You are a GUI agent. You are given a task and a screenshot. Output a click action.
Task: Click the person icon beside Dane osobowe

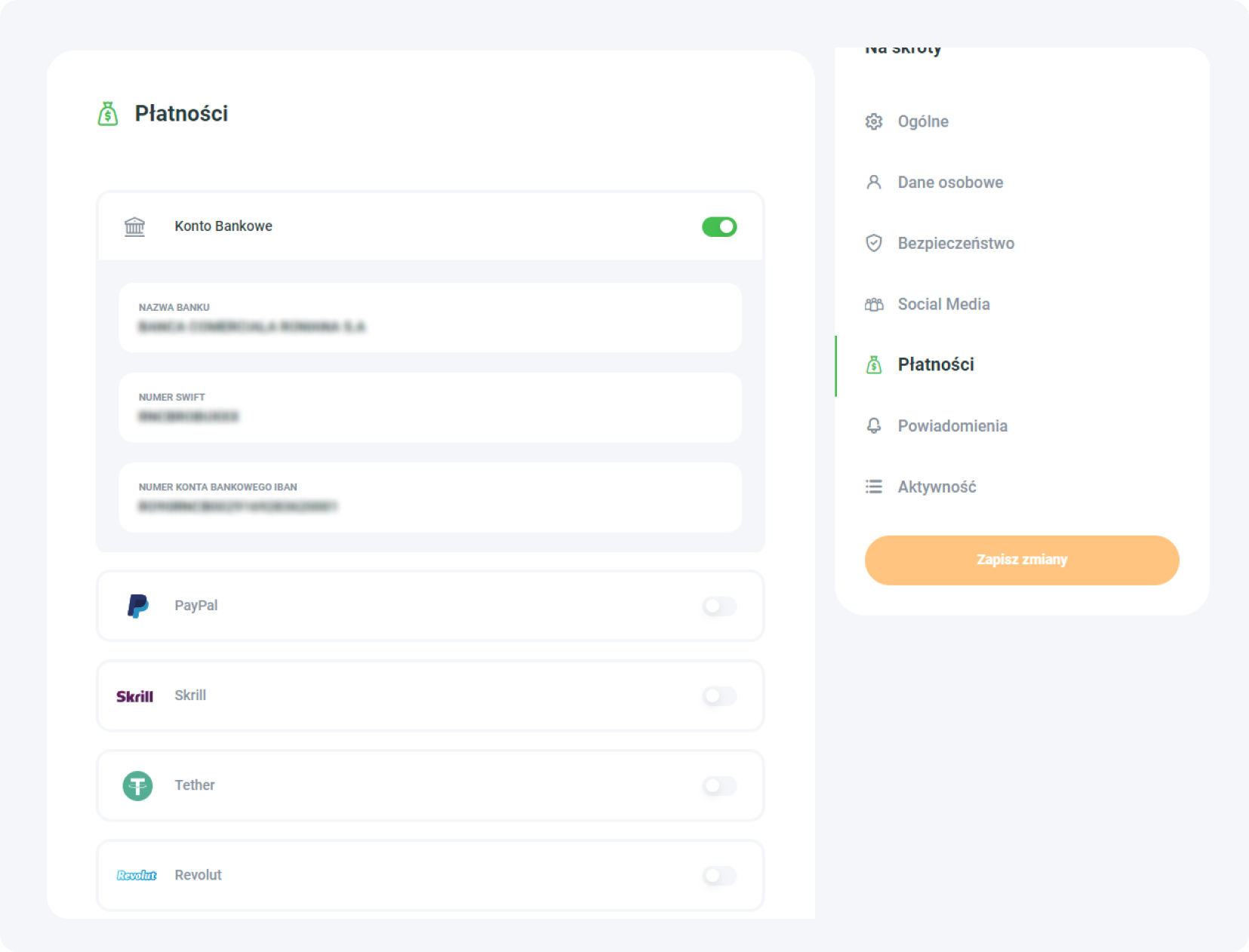pos(874,183)
